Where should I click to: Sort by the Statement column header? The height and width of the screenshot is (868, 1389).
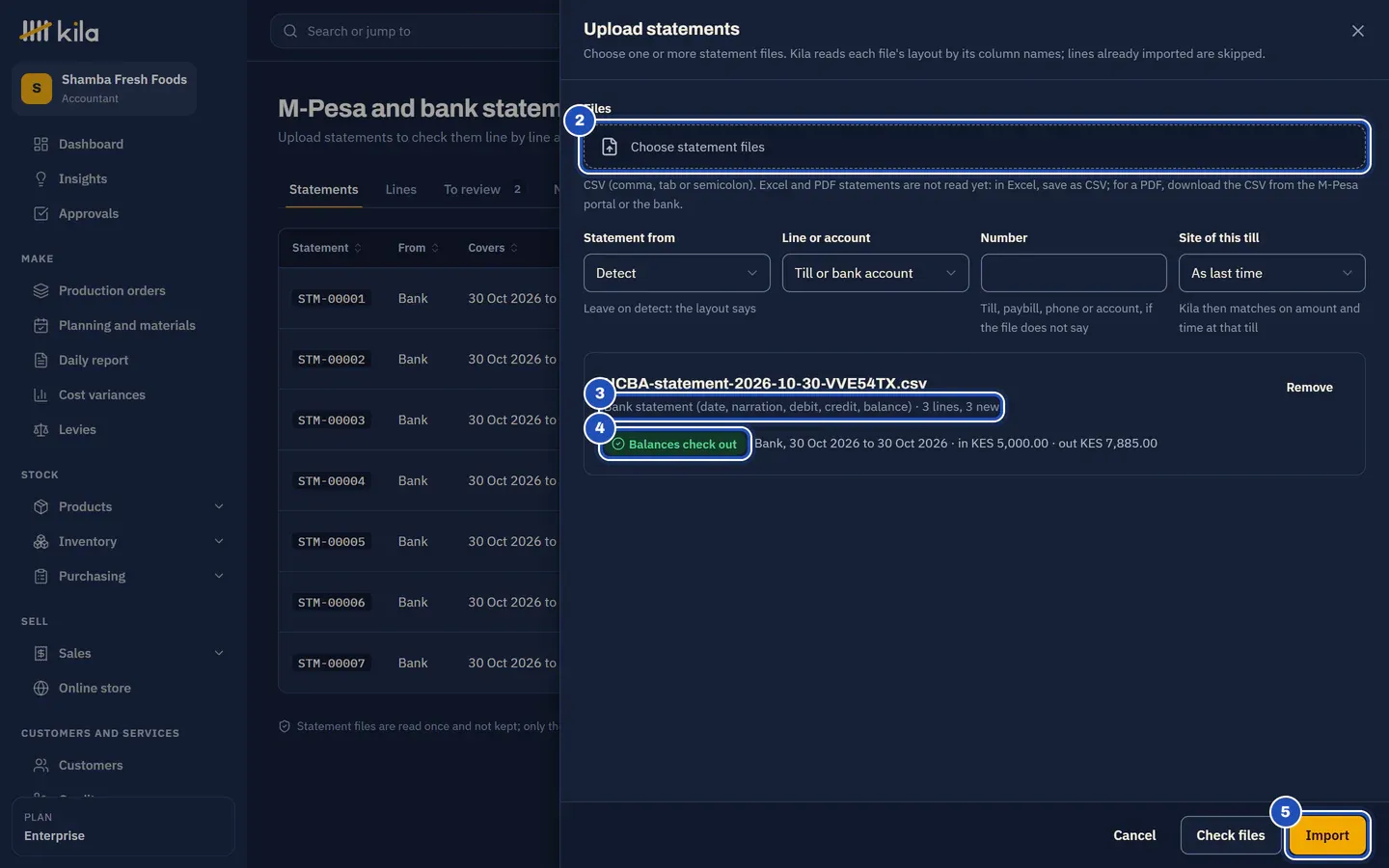327,248
